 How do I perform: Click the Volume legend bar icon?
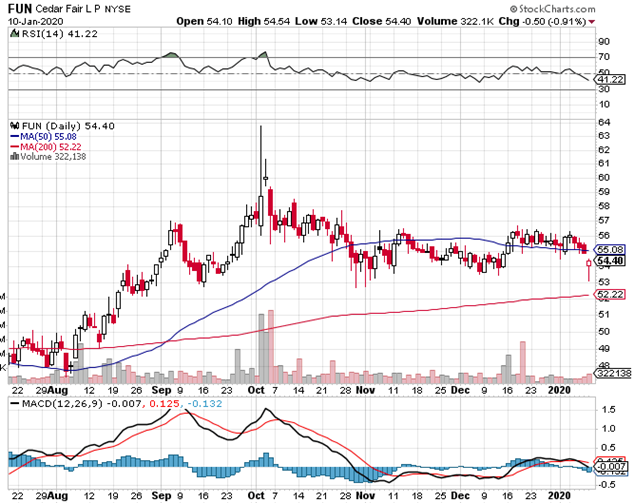pyautogui.click(x=12, y=155)
